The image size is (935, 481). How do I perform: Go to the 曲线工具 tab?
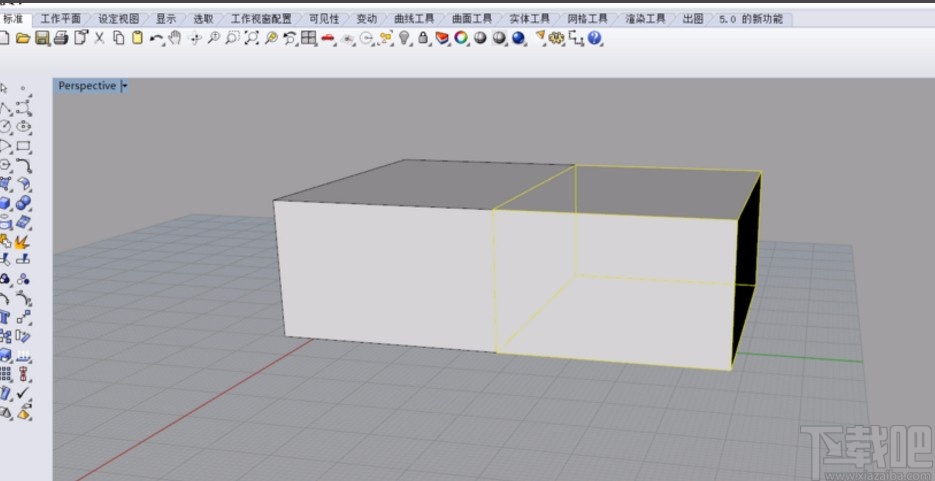tap(414, 19)
